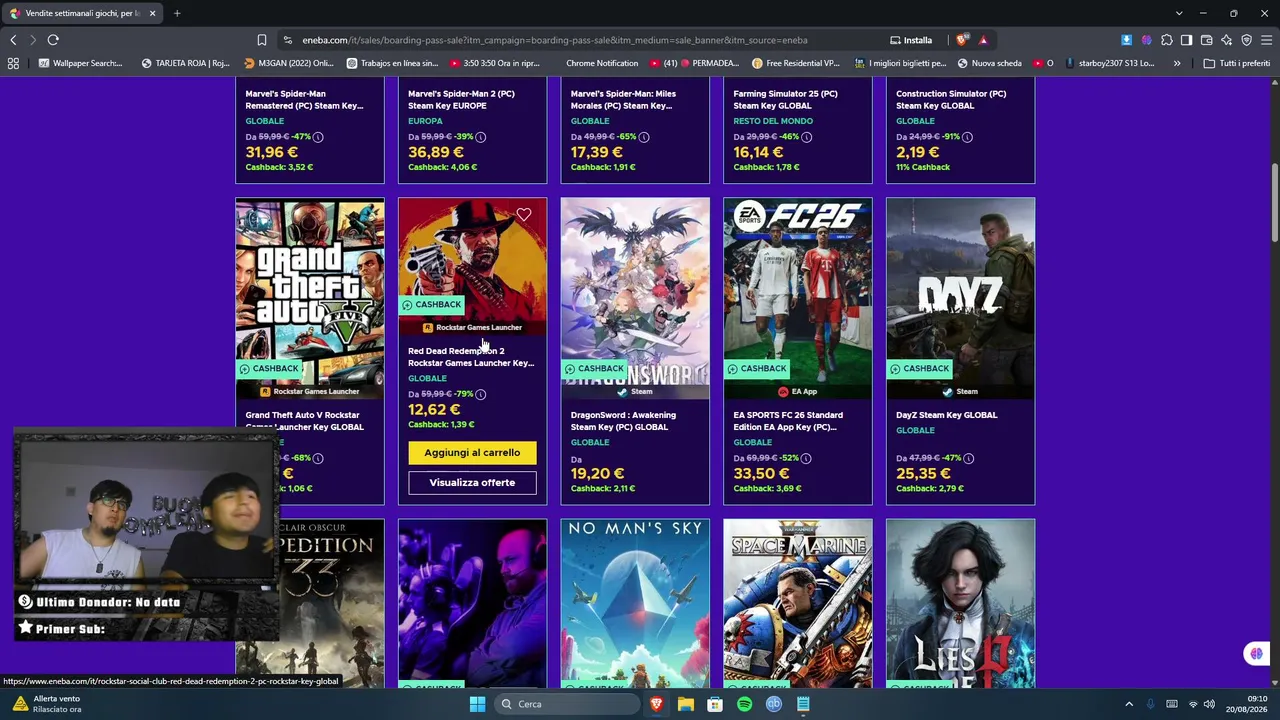
Task: Open Lies of P cover thumbnail
Action: click(960, 603)
